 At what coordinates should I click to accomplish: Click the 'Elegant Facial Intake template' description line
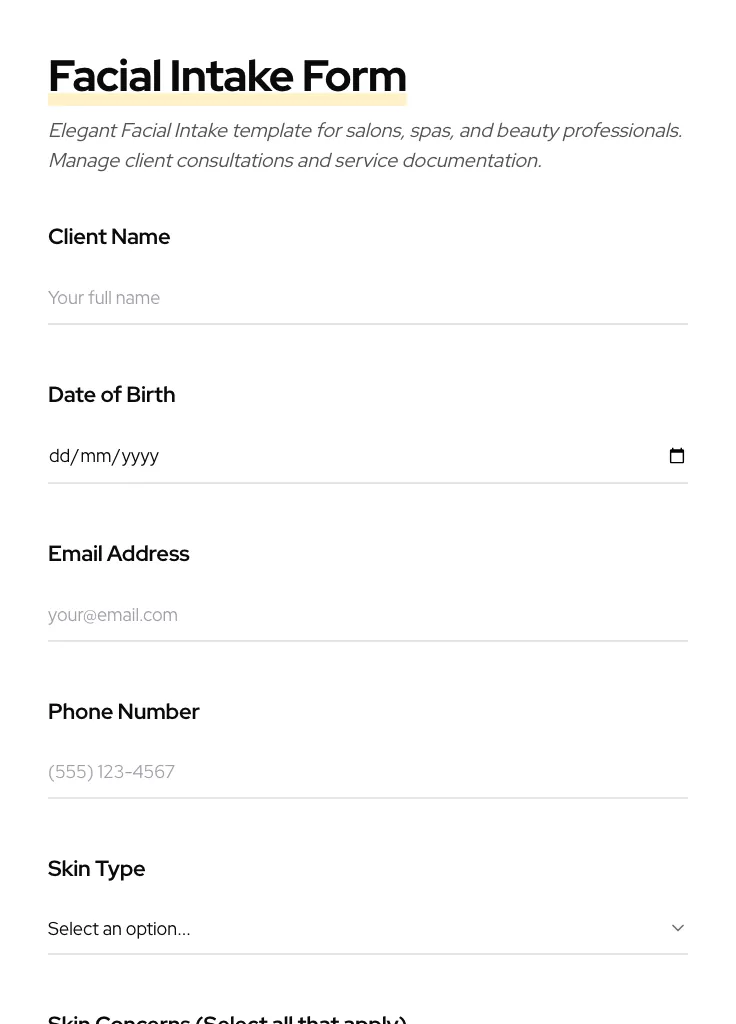click(364, 131)
